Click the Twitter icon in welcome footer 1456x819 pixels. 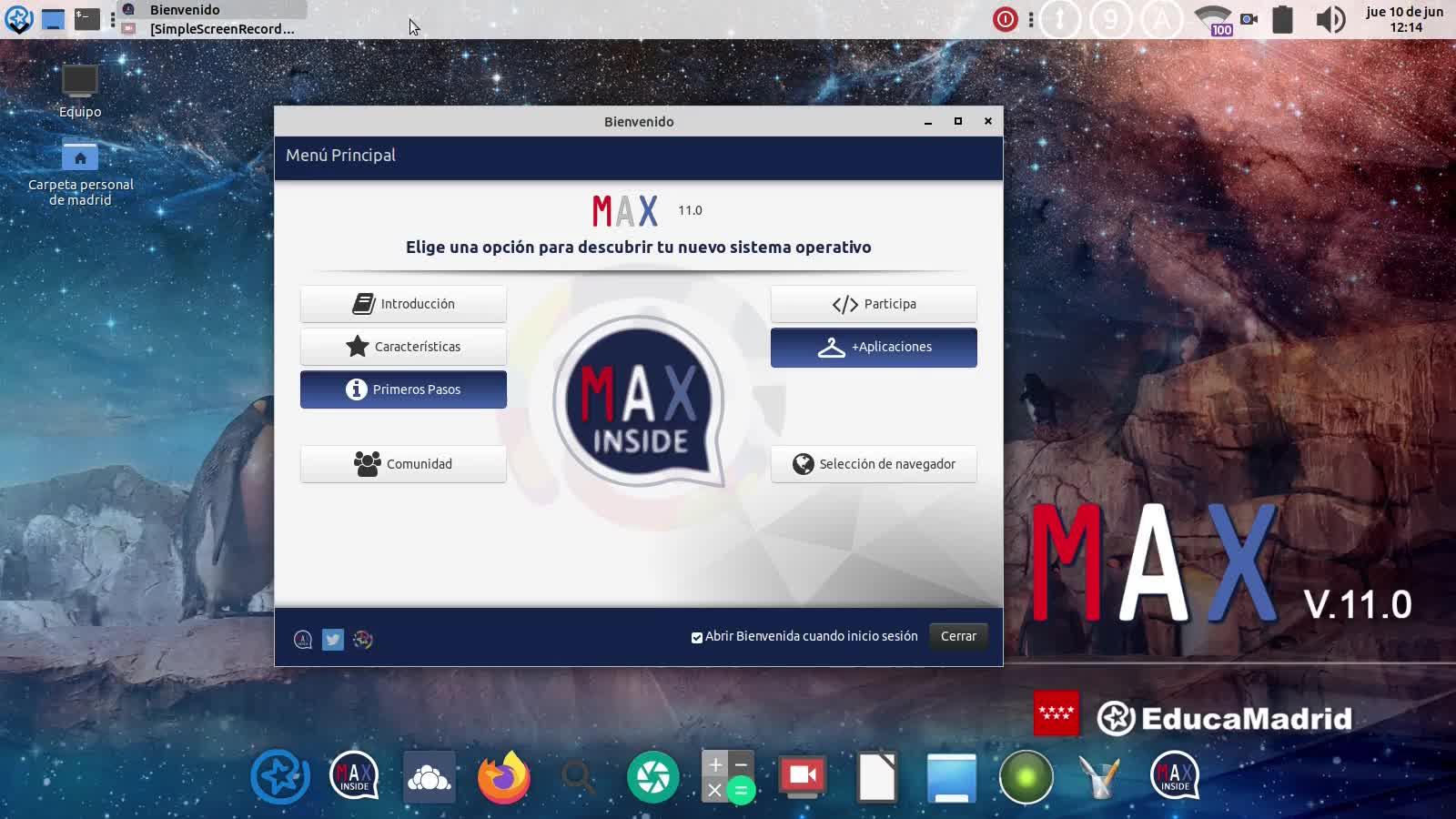333,640
